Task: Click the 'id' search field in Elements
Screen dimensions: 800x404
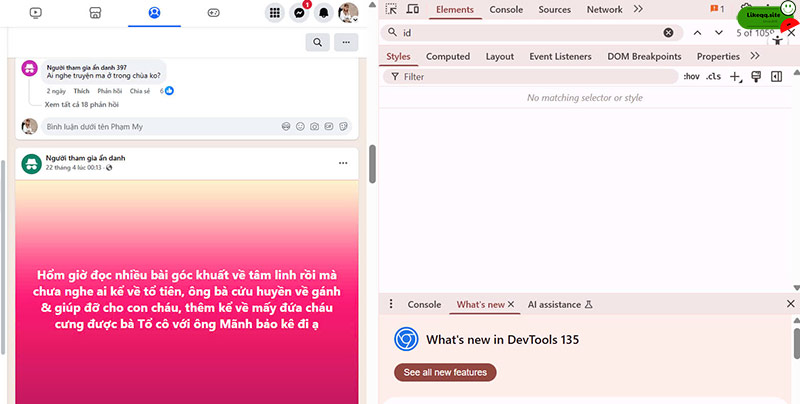Action: 530,33
